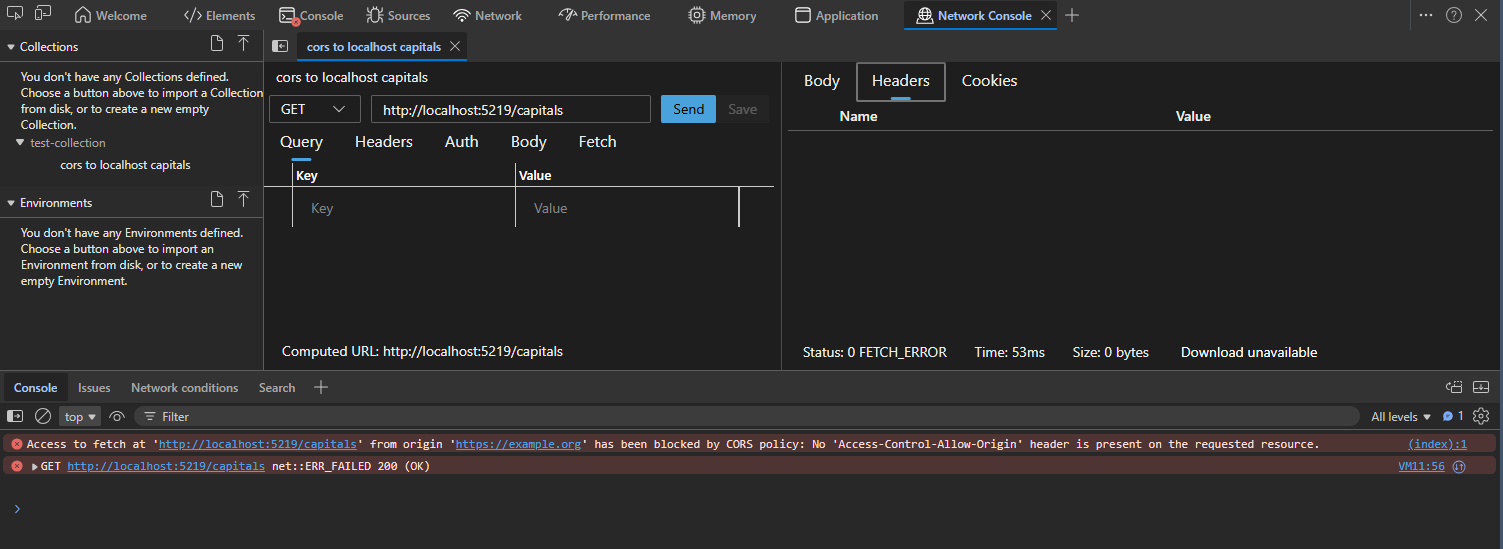Open console settings gear
Viewport: 1503px width, 549px height.
(1481, 416)
